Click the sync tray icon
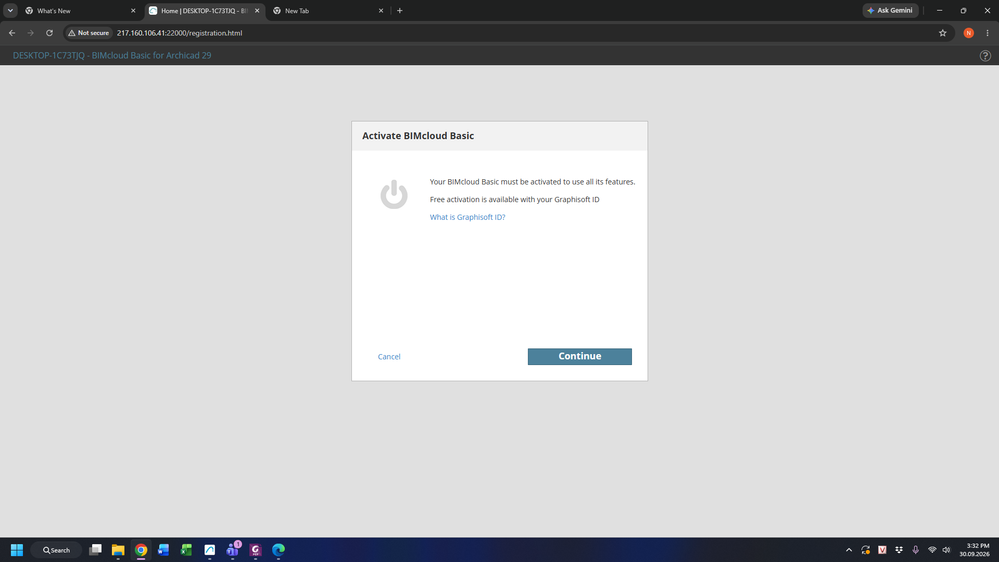Image resolution: width=999 pixels, height=562 pixels. [x=865, y=550]
